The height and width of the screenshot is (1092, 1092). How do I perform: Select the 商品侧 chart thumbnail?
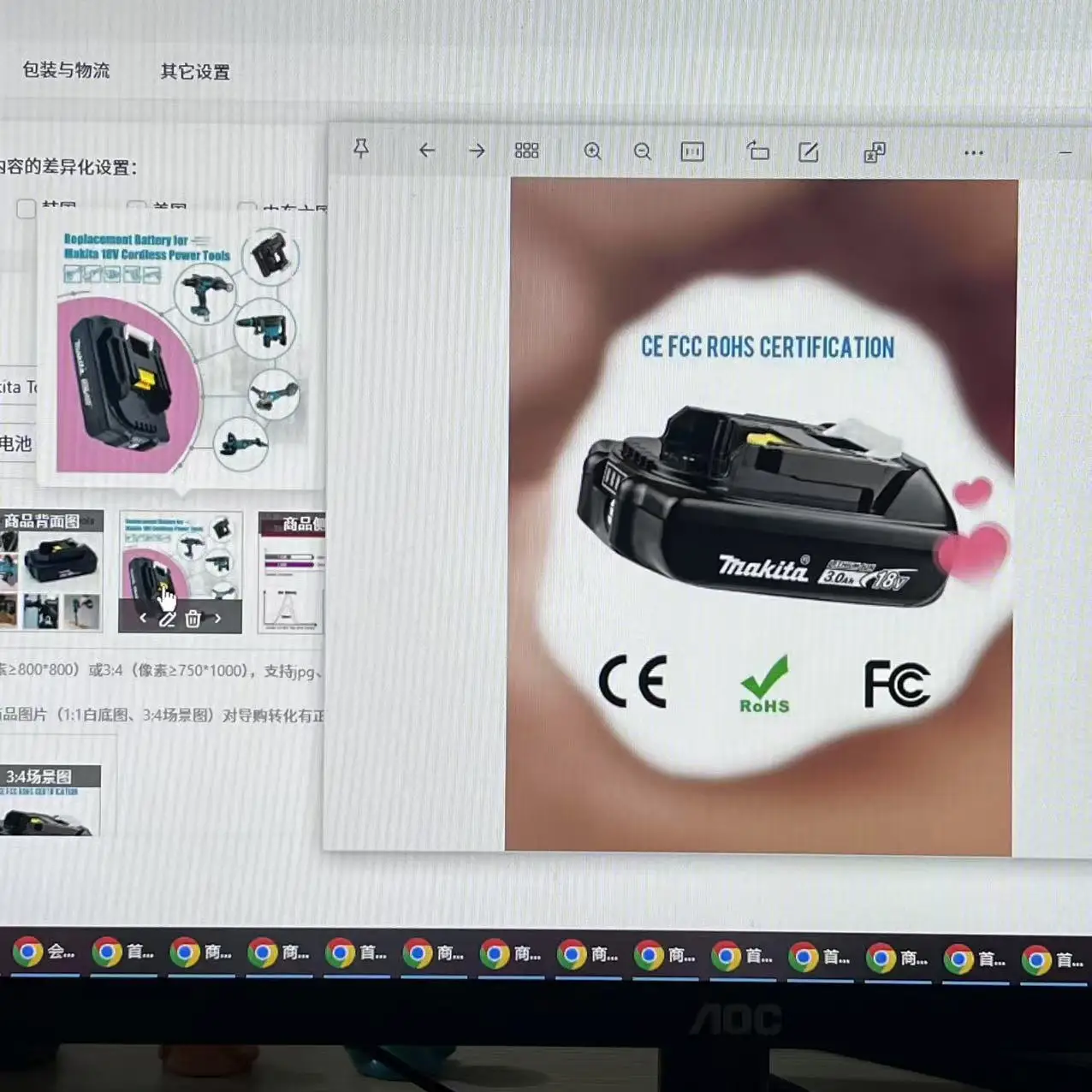coord(291,573)
